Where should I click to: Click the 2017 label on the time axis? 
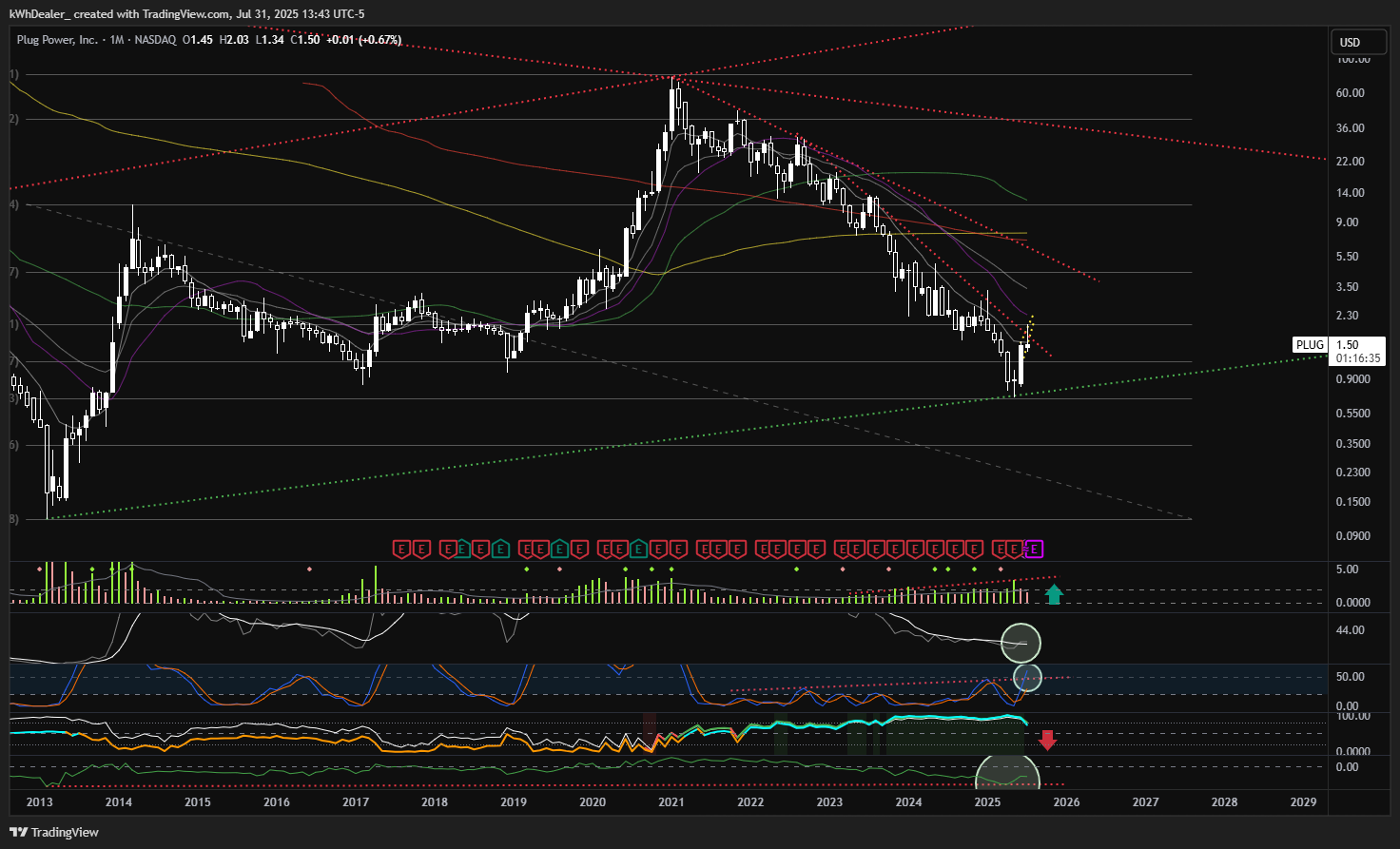(x=356, y=802)
